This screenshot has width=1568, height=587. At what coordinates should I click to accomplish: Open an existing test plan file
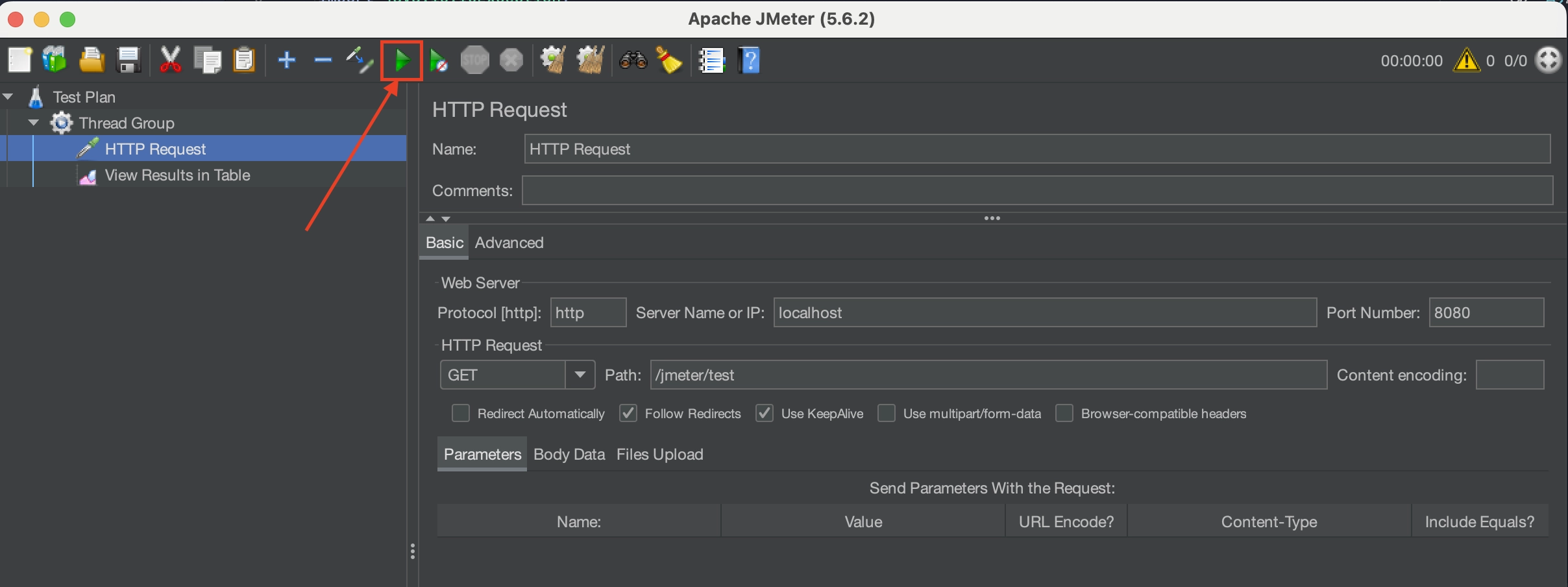pos(92,60)
